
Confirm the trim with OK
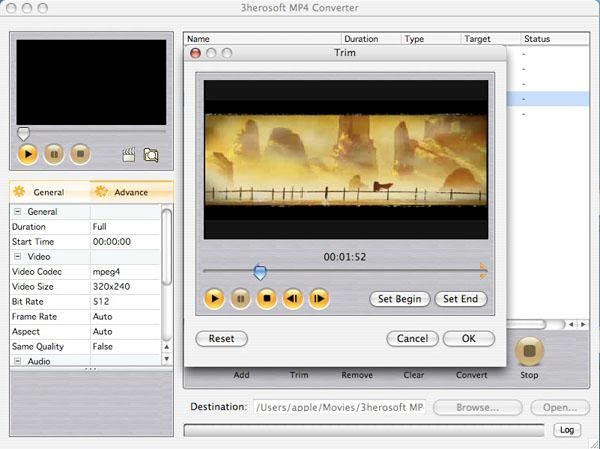pyautogui.click(x=468, y=339)
